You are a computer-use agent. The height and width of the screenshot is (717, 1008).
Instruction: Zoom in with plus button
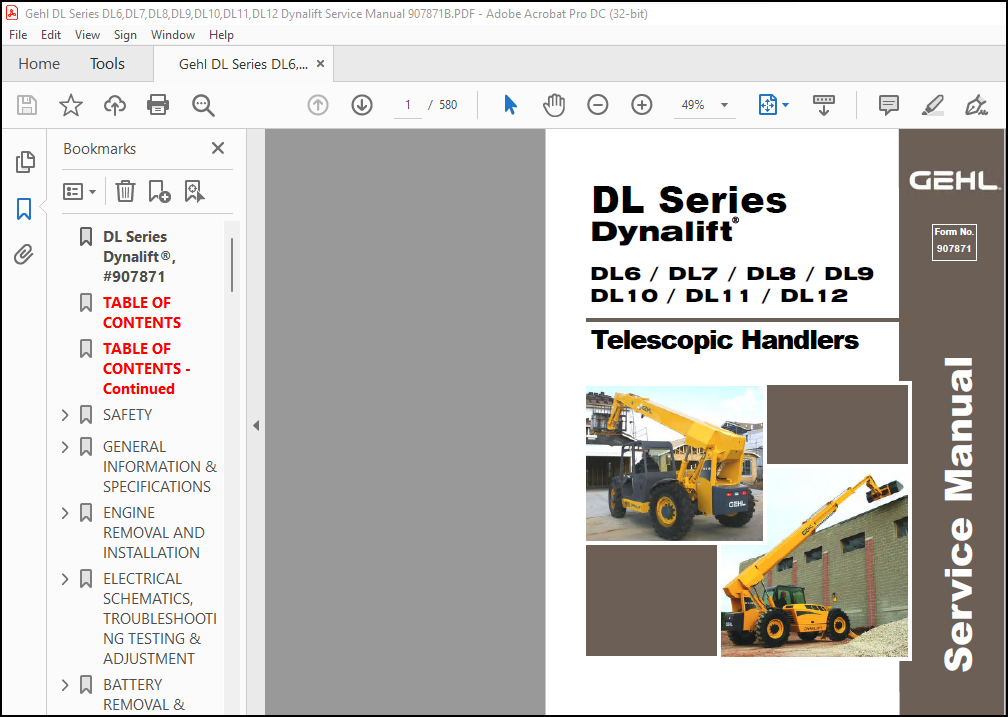coord(642,105)
